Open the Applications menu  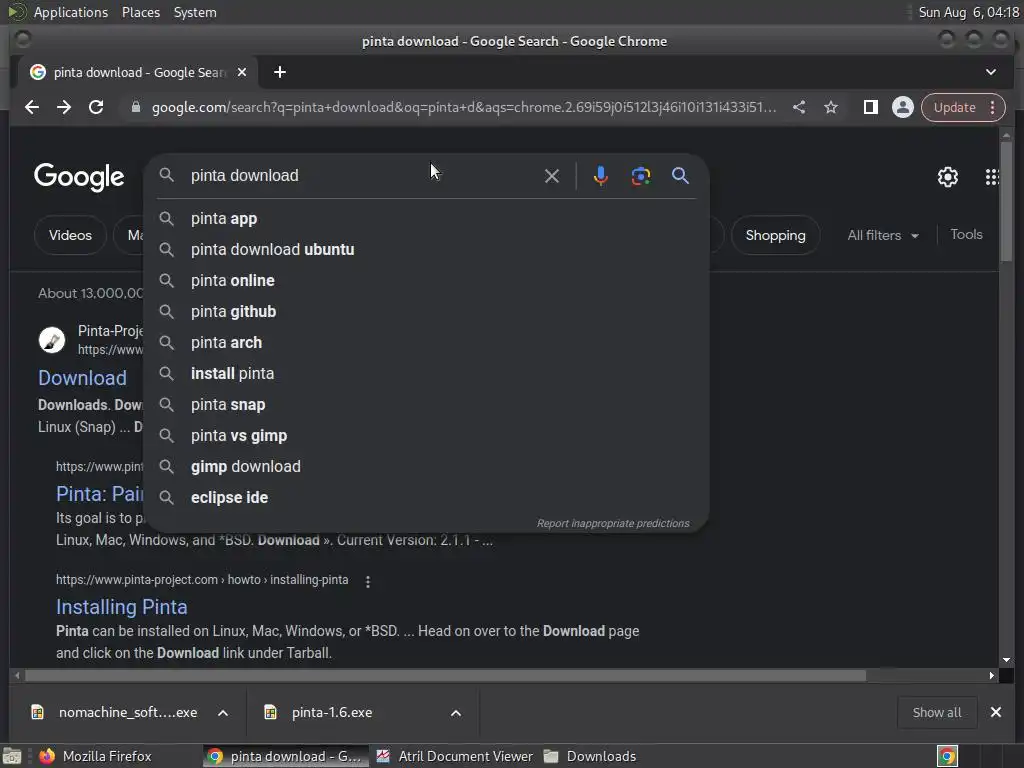pyautogui.click(x=71, y=12)
